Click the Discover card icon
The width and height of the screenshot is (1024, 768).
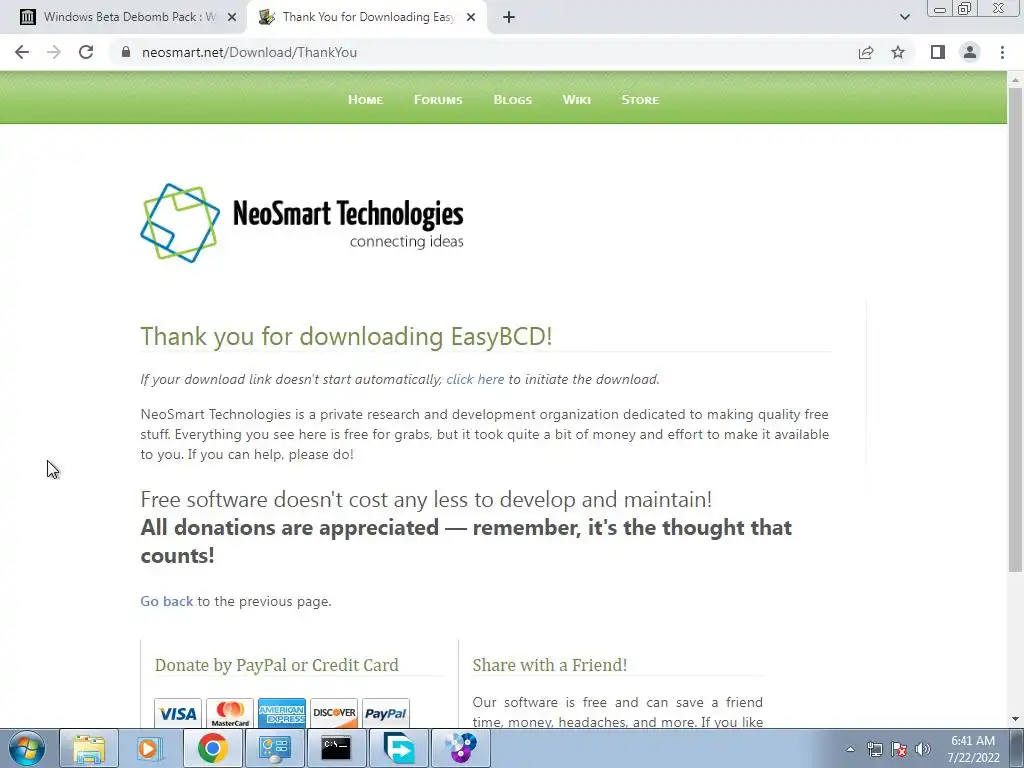pos(334,713)
